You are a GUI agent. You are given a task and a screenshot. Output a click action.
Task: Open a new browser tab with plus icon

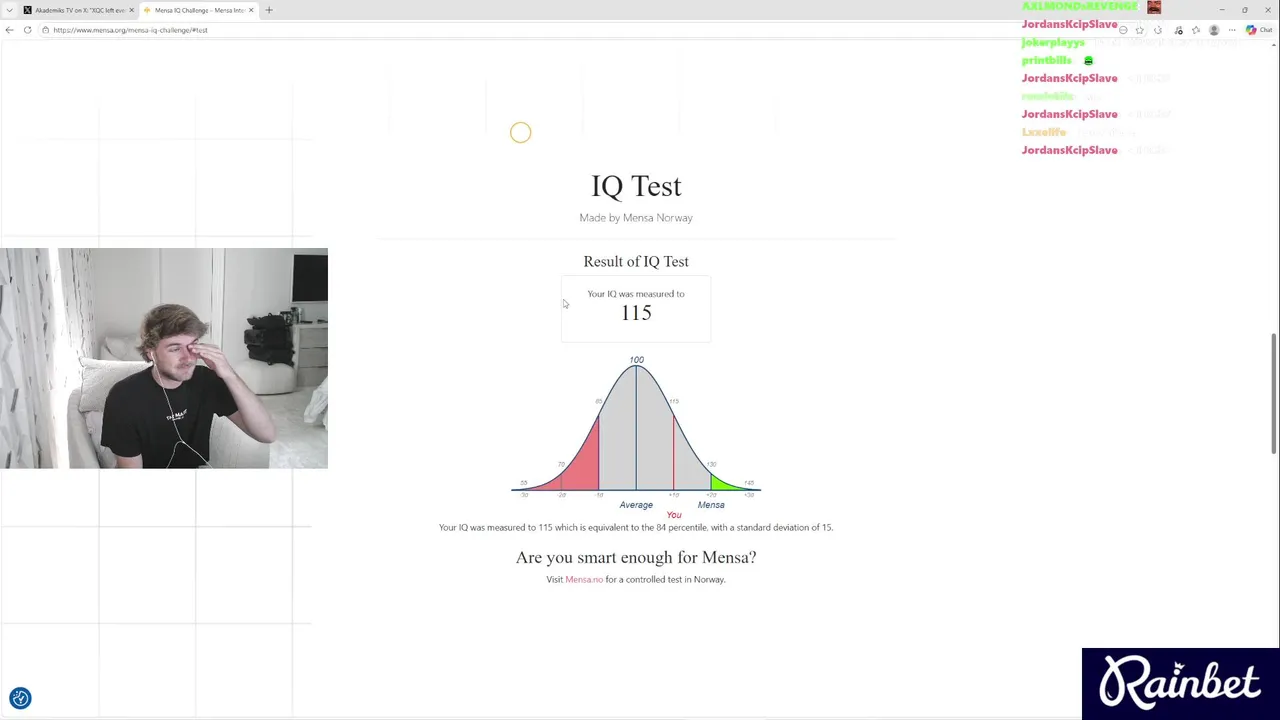[269, 10]
